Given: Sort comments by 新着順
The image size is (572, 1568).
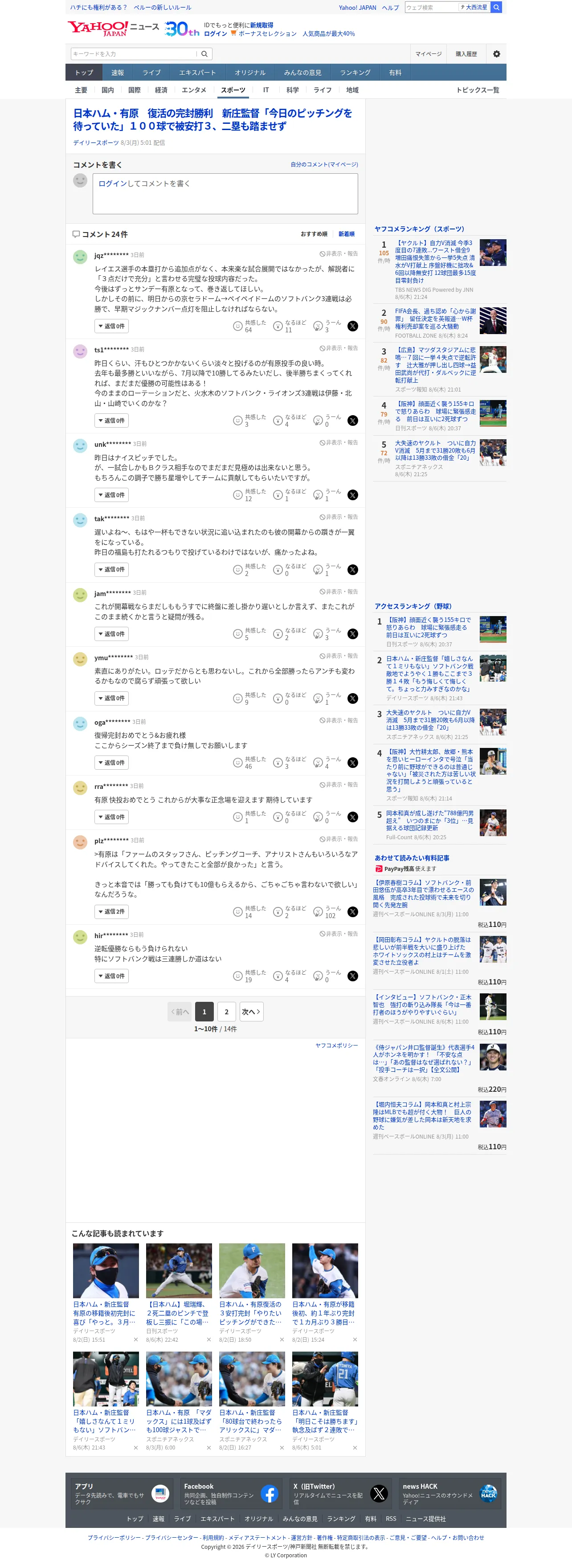Looking at the screenshot, I should click(x=346, y=234).
